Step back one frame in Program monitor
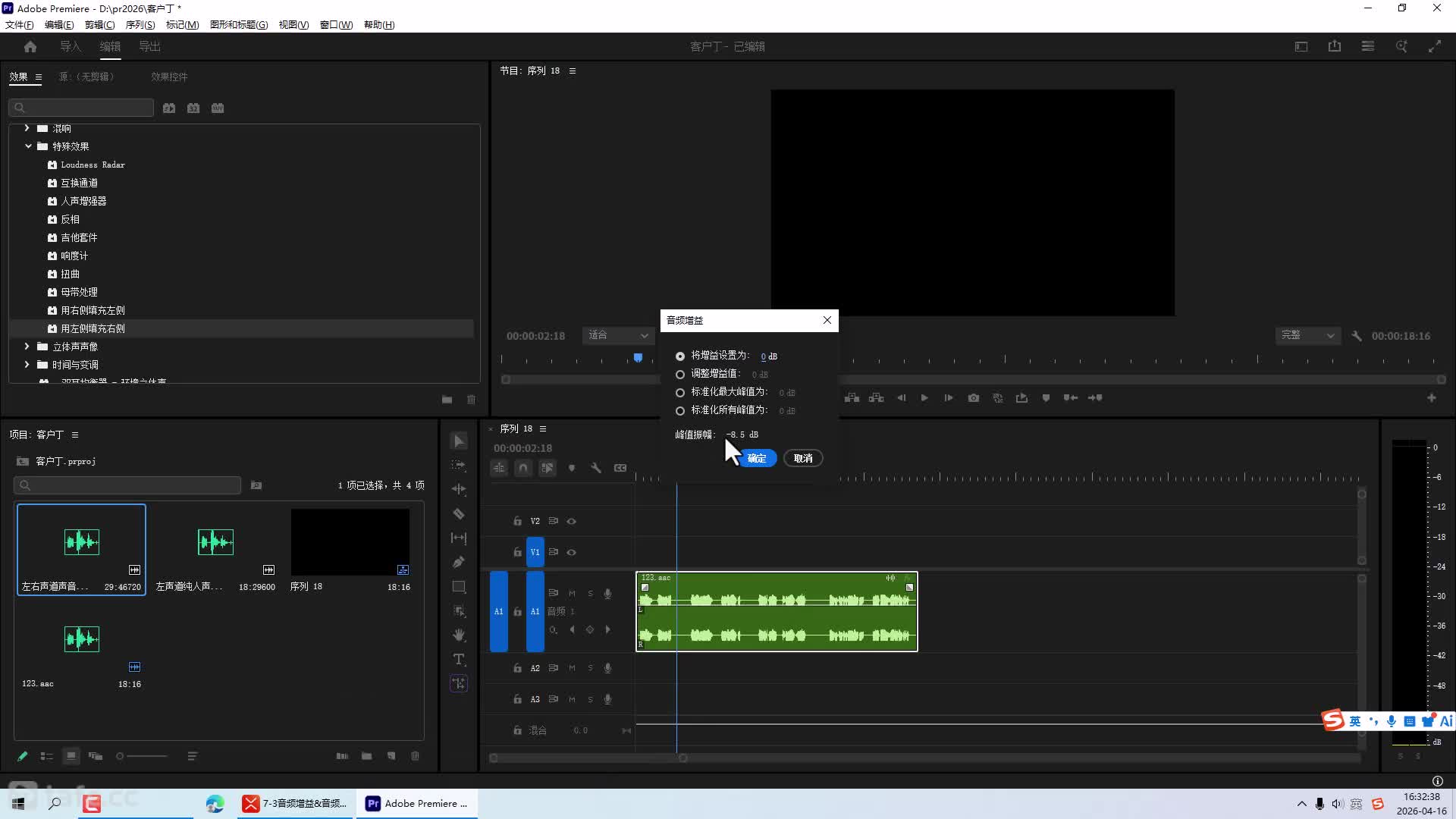 [901, 397]
